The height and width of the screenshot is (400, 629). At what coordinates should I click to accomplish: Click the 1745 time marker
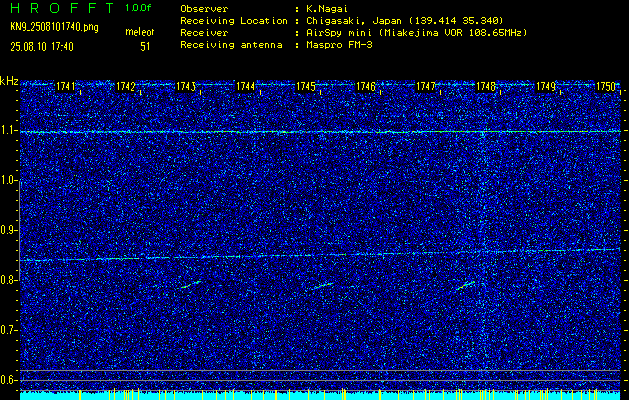[x=306, y=86]
